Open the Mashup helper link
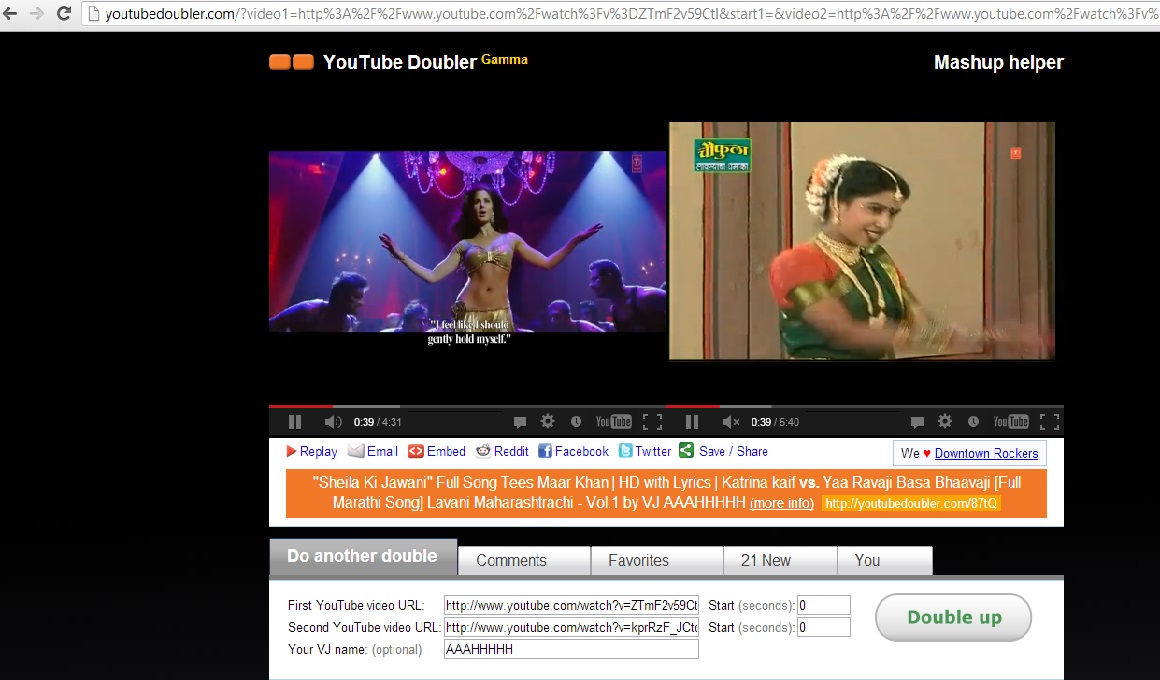The height and width of the screenshot is (680, 1160). pos(998,63)
